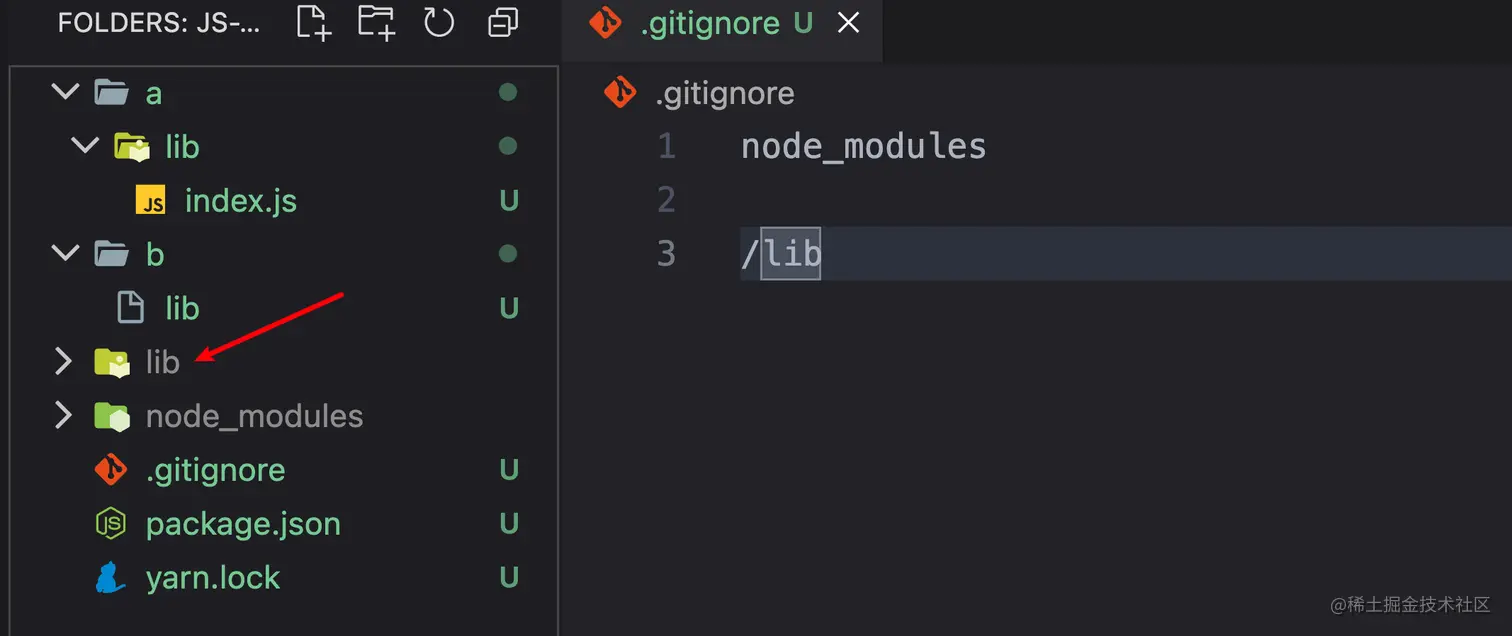Click the green node_modules folder icon
This screenshot has width=1512, height=636.
coord(111,416)
